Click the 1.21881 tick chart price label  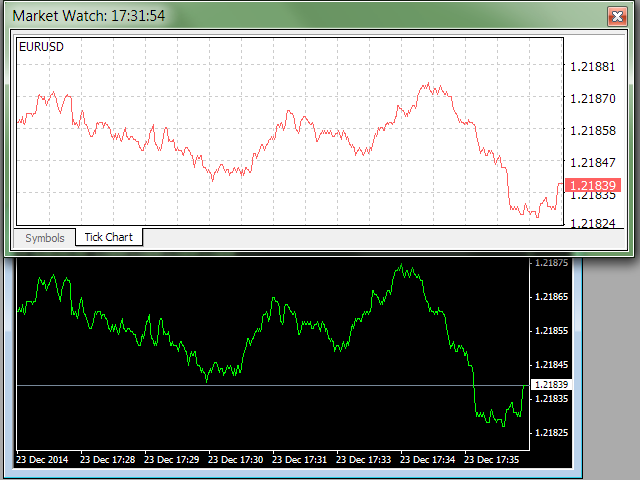(x=592, y=67)
